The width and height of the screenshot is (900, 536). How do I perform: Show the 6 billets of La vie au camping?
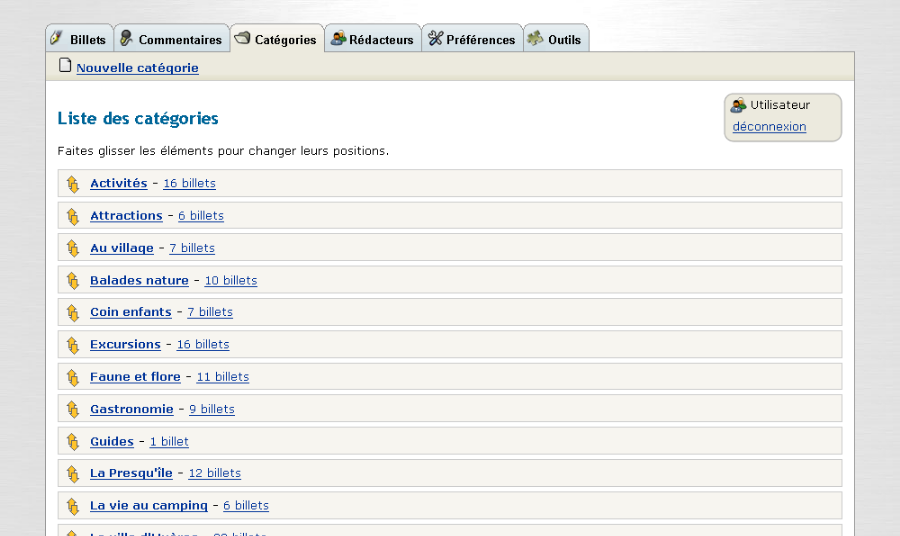[x=245, y=506]
